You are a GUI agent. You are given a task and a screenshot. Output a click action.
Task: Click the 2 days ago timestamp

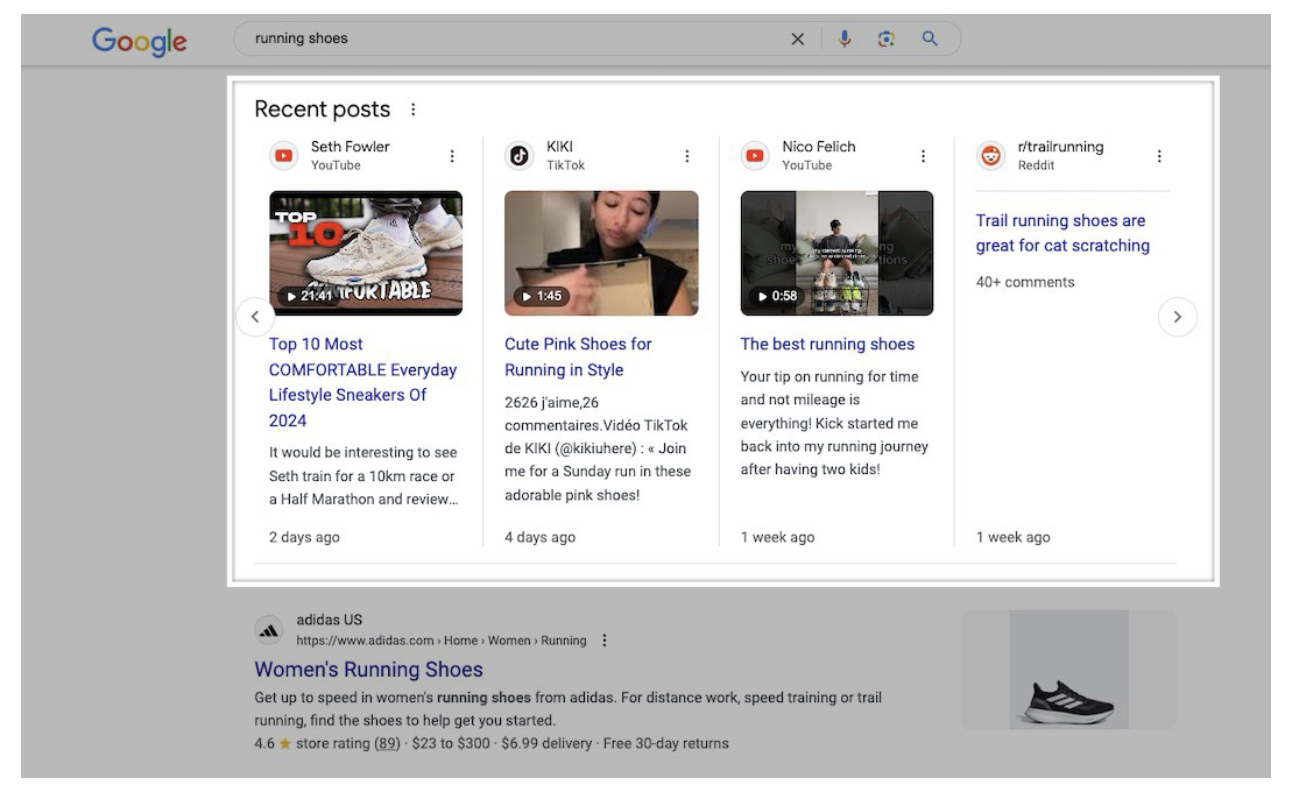[304, 537]
